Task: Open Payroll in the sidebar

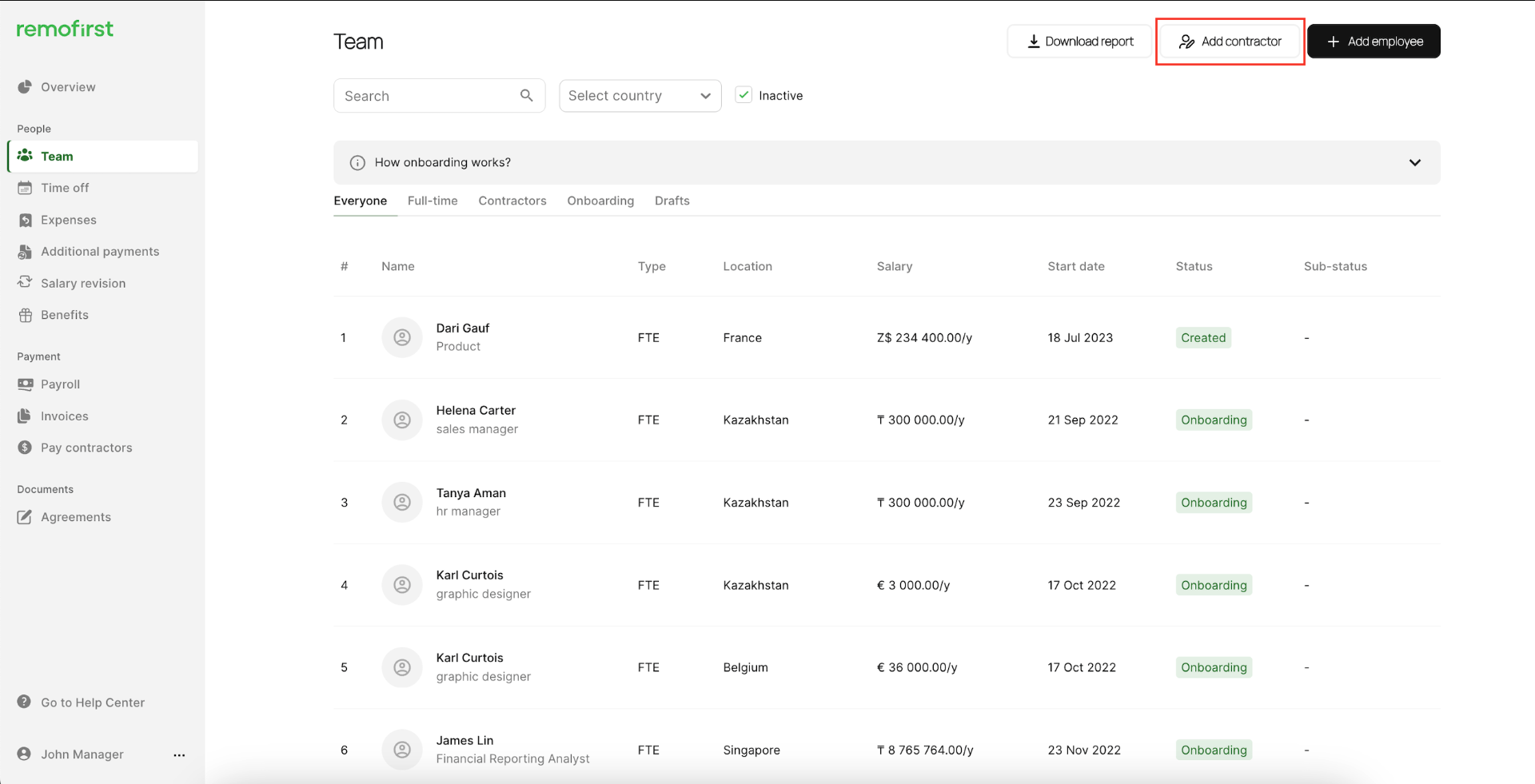Action: (x=61, y=384)
